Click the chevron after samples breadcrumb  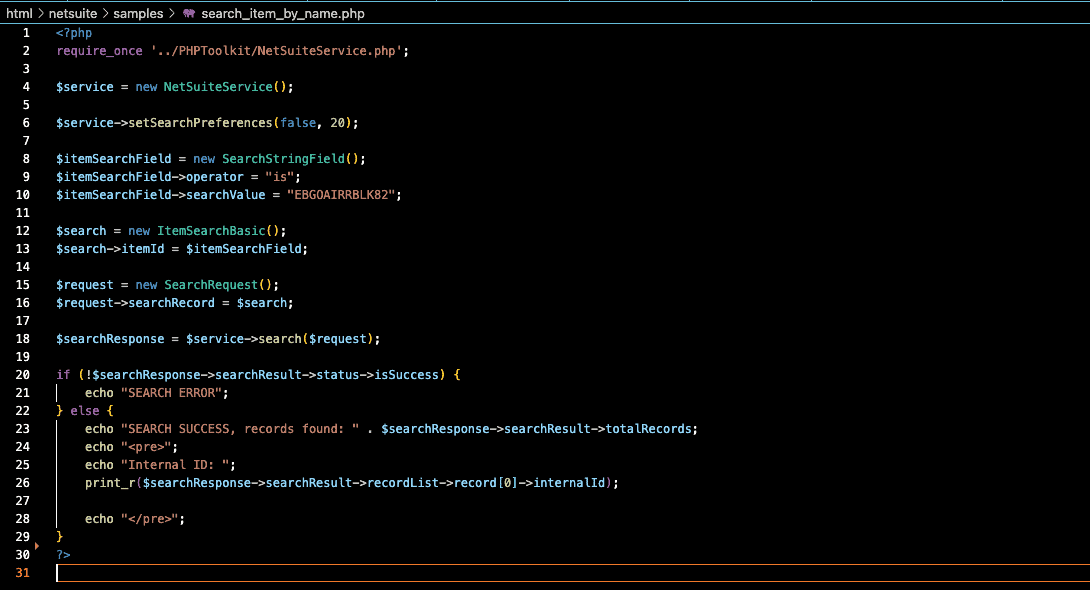pos(171,14)
